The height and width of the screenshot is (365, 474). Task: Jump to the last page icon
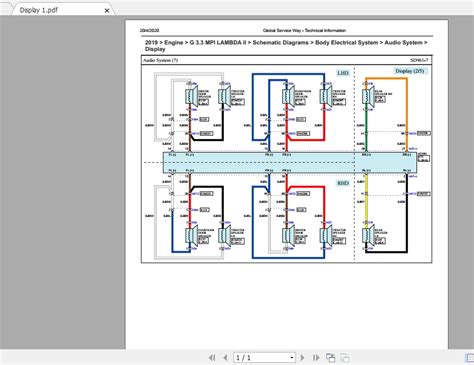click(x=316, y=358)
